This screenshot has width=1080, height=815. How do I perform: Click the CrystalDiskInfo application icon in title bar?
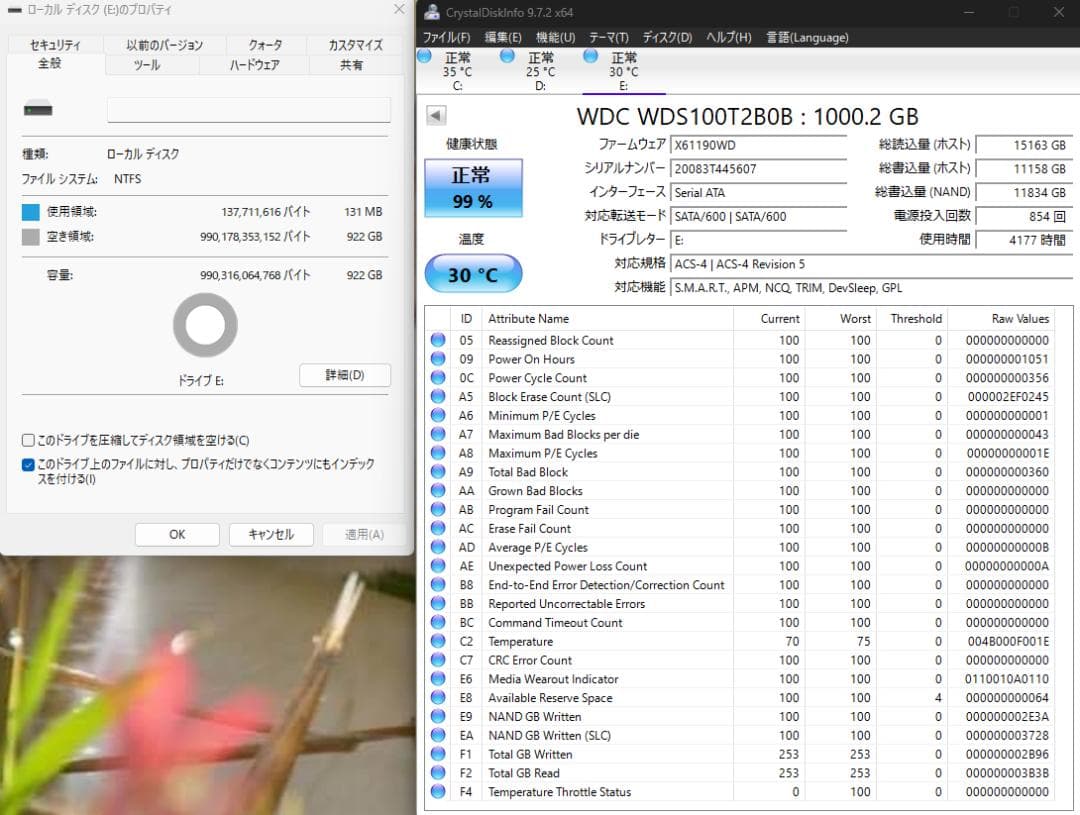click(430, 12)
